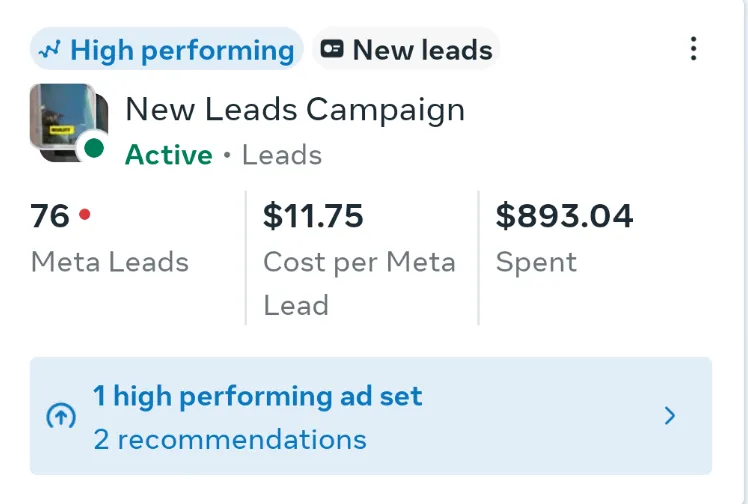Click the Cost per Meta Lead label
This screenshot has width=748, height=504.
[x=360, y=283]
